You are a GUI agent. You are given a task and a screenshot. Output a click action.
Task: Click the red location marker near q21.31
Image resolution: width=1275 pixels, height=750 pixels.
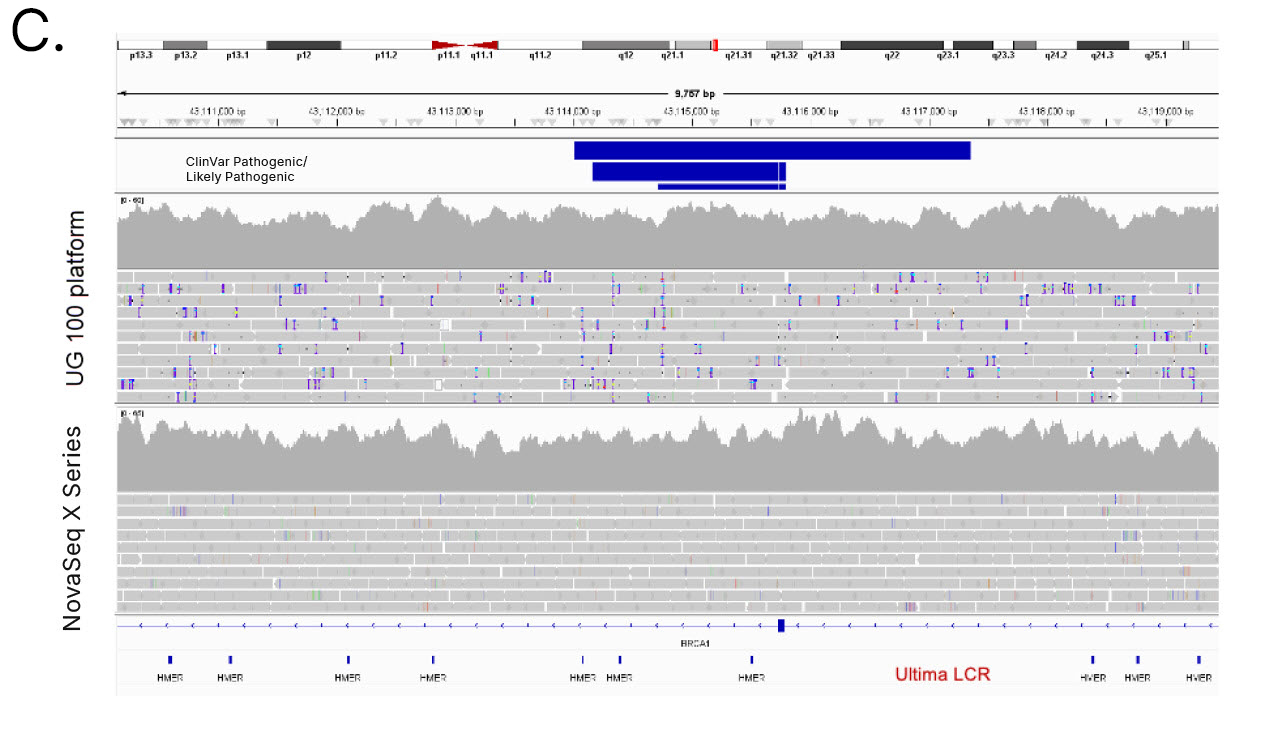click(714, 45)
